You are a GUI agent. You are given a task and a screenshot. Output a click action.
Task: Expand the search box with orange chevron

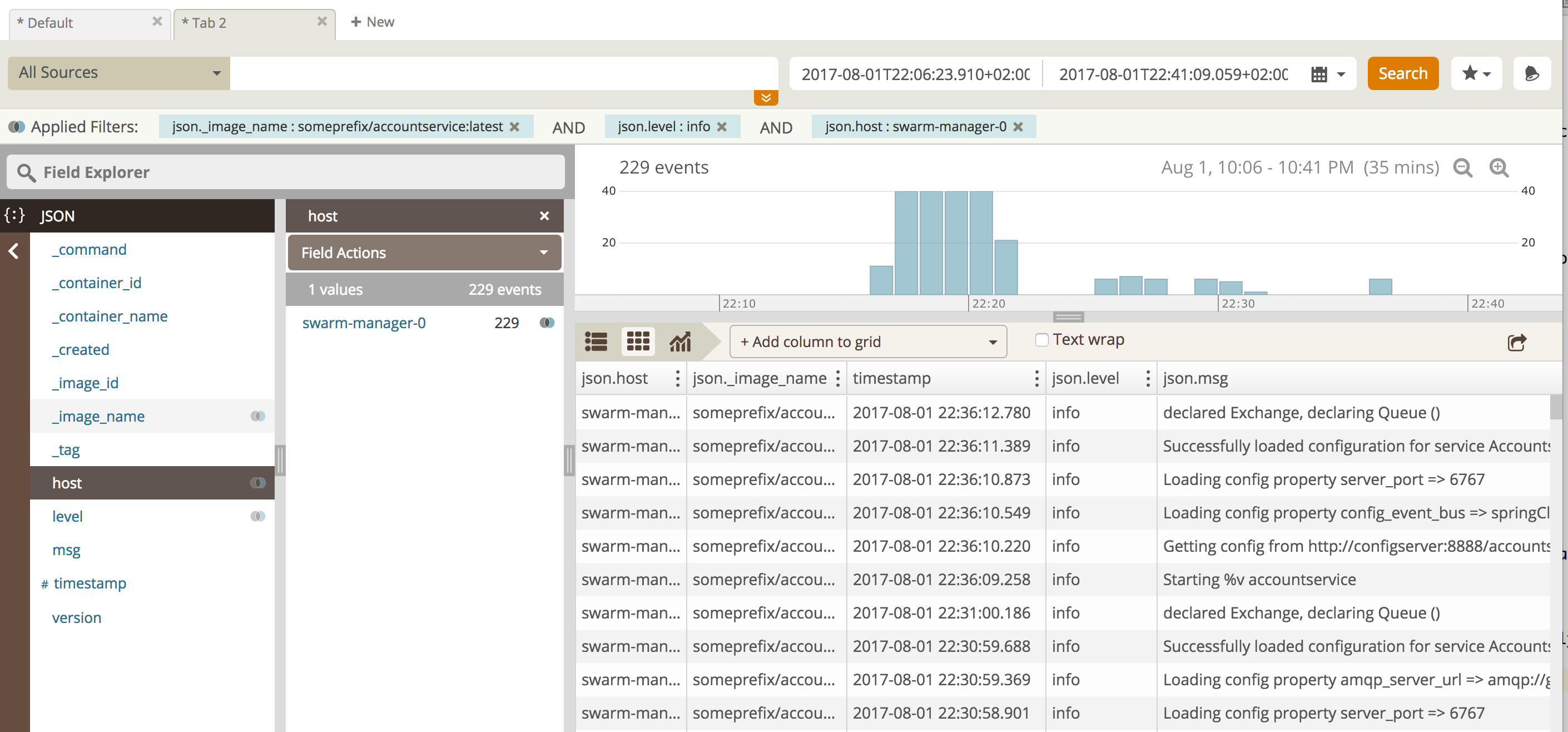[766, 97]
